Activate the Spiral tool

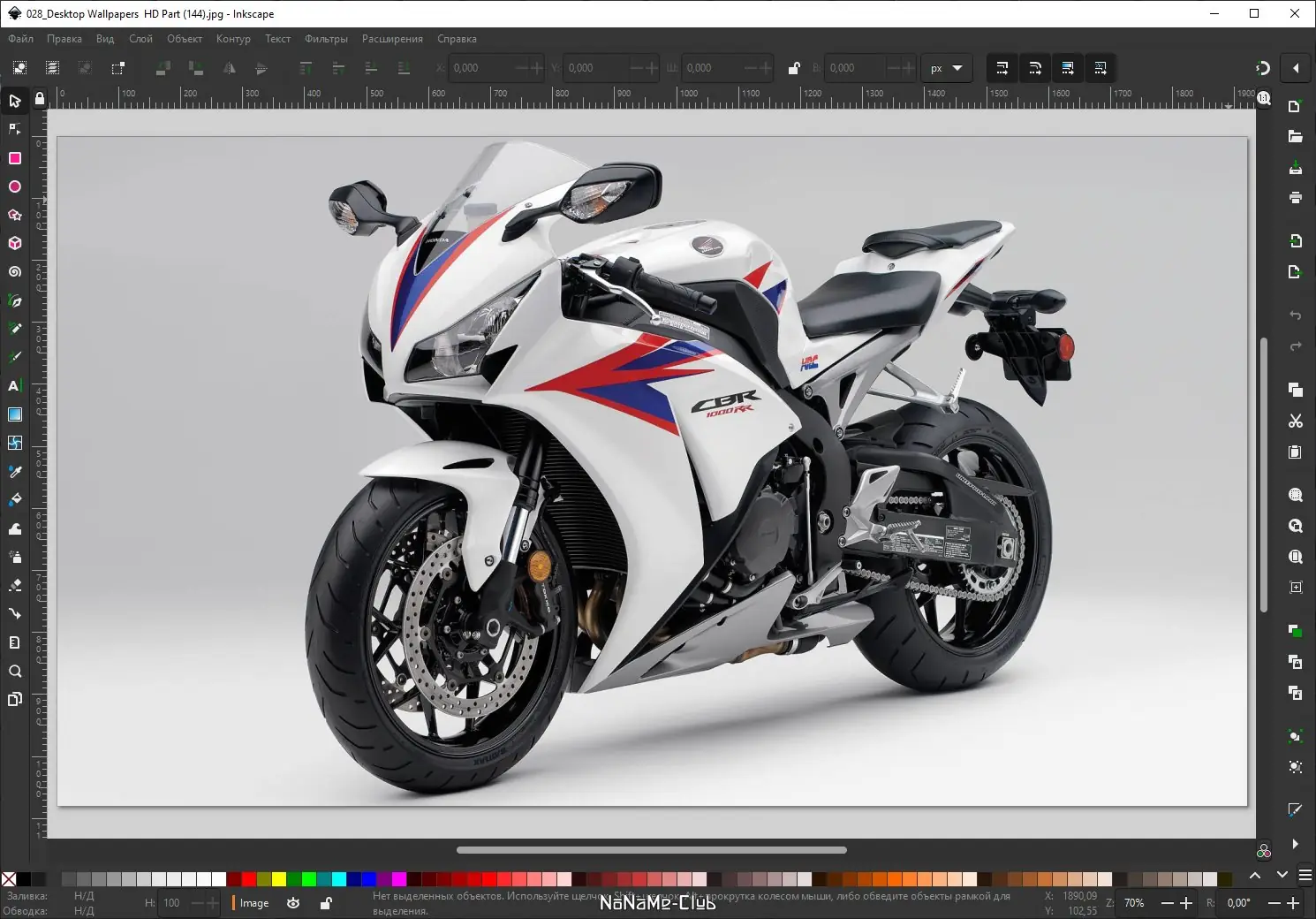pos(15,271)
